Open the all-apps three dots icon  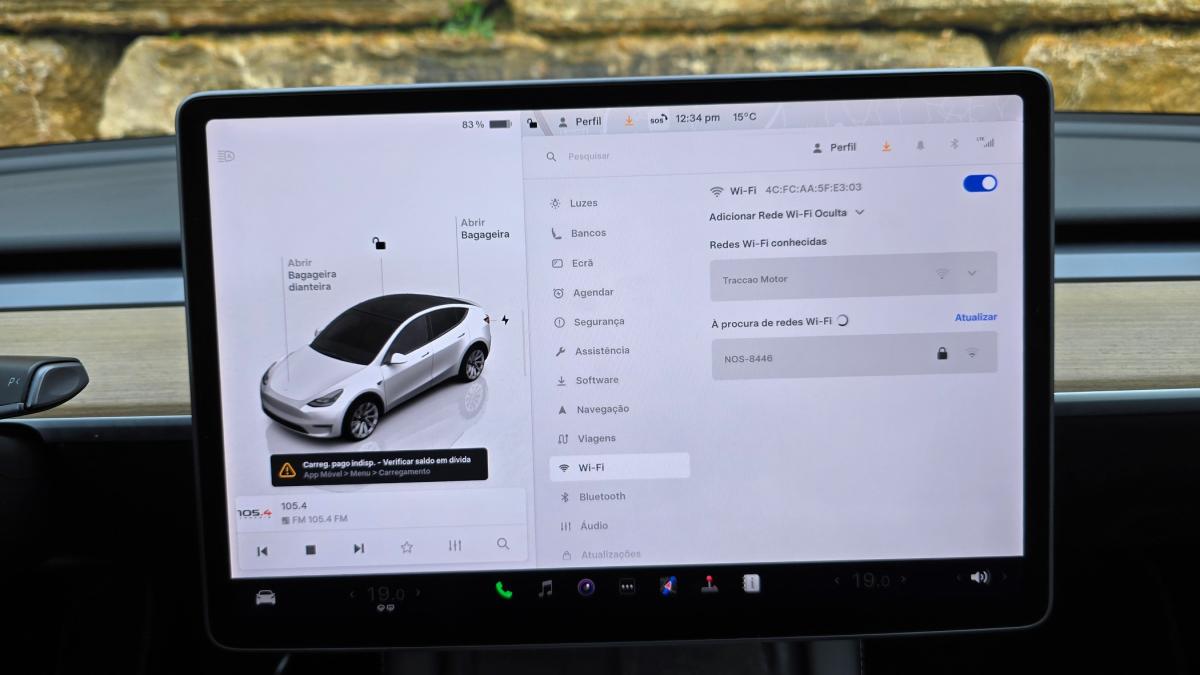tap(627, 587)
